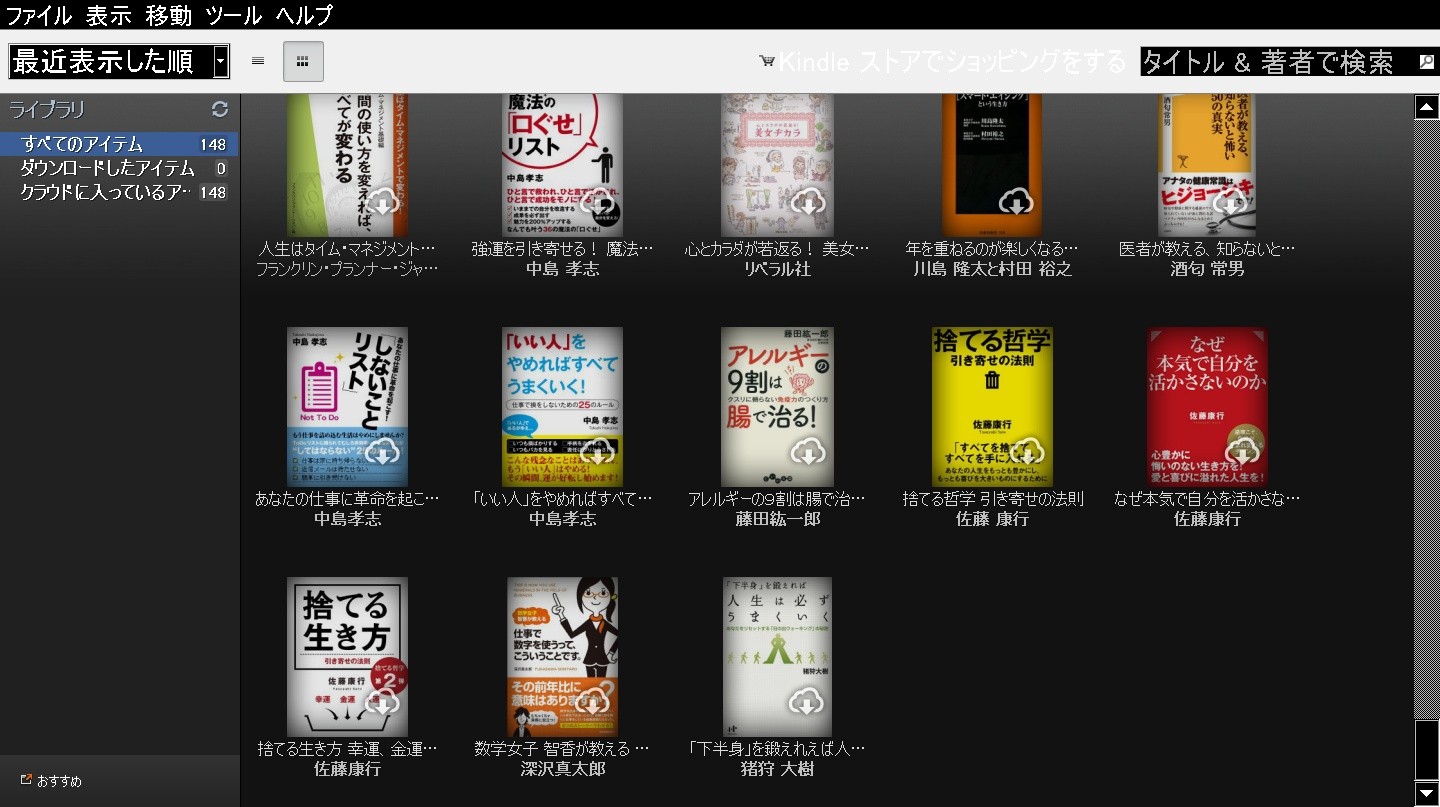Select クラウドに入っているア… in the sidebar

pos(119,192)
